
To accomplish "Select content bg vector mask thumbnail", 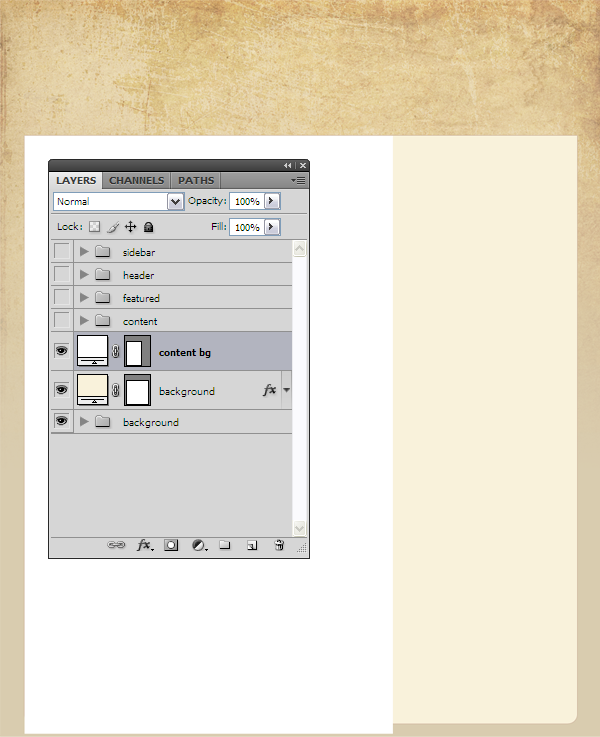I will click(137, 351).
